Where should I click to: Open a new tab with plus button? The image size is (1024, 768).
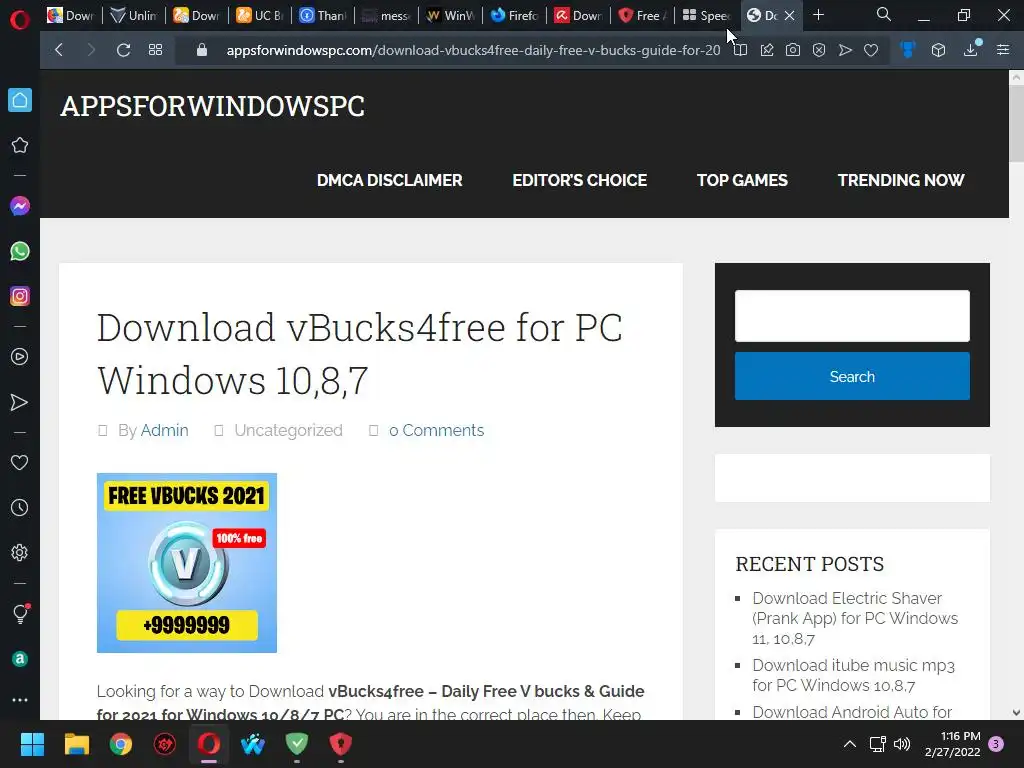pos(818,14)
